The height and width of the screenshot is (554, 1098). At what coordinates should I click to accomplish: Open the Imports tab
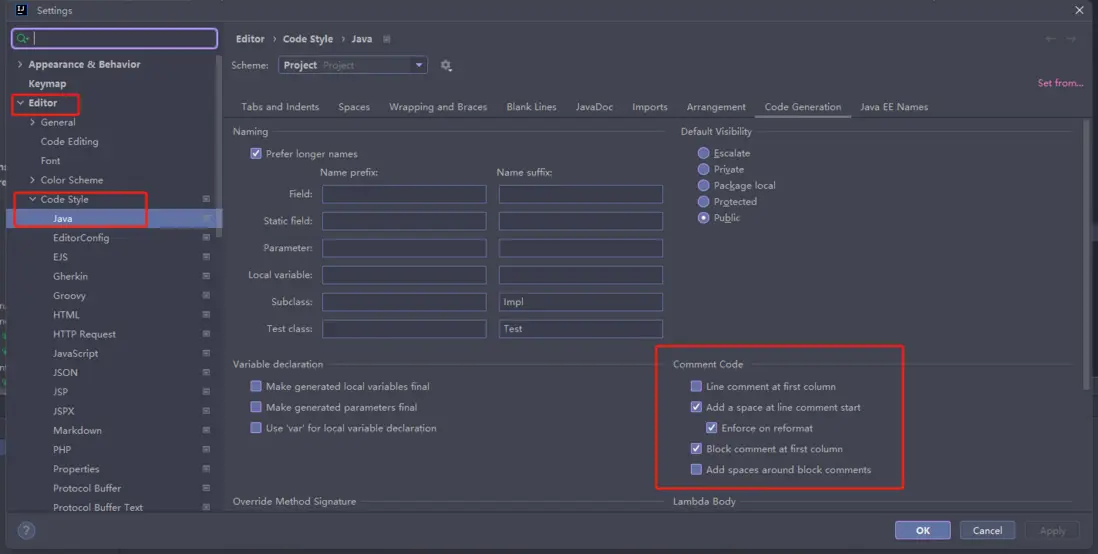(x=649, y=107)
